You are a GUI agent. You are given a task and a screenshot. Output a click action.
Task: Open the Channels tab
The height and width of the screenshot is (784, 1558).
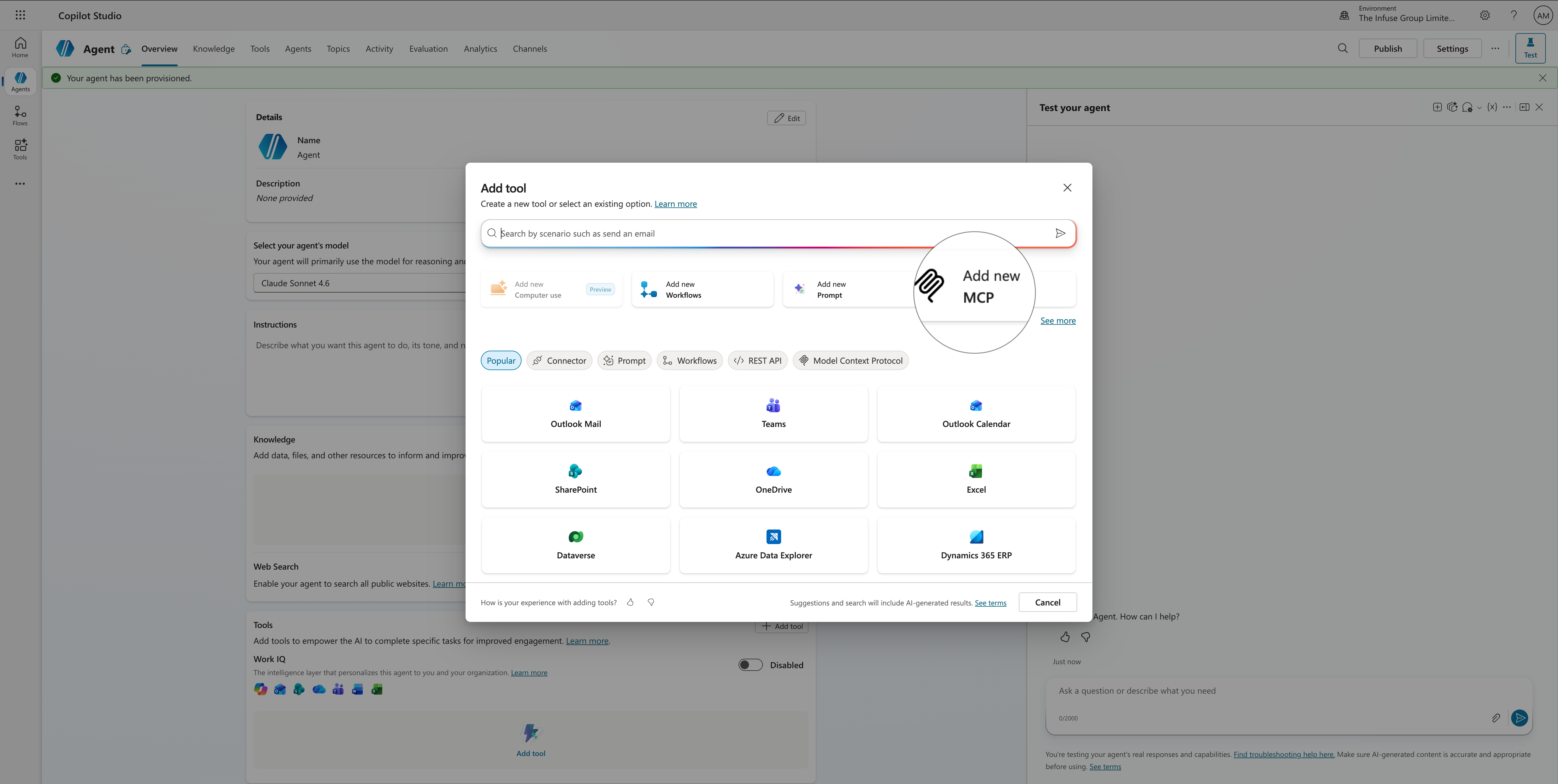530,49
